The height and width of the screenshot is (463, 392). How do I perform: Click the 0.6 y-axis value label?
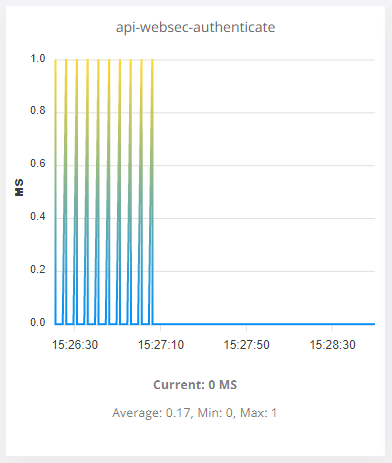click(38, 163)
